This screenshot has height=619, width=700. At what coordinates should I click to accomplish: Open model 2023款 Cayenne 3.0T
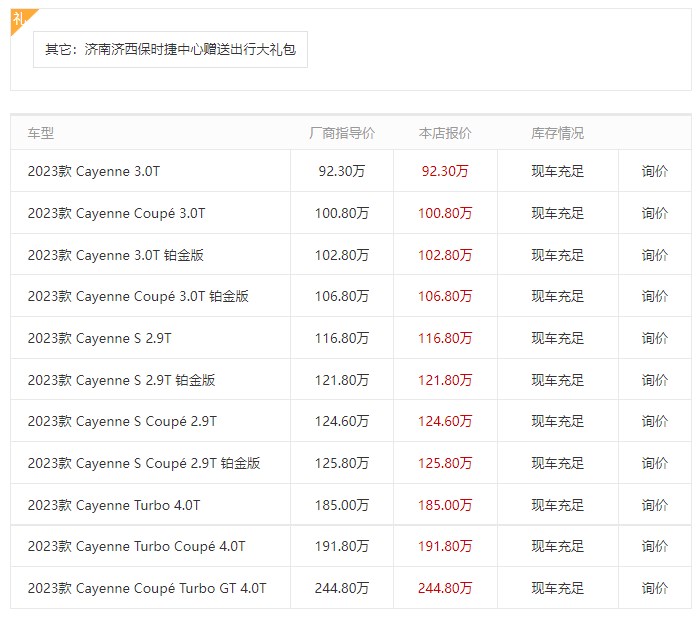pos(94,171)
